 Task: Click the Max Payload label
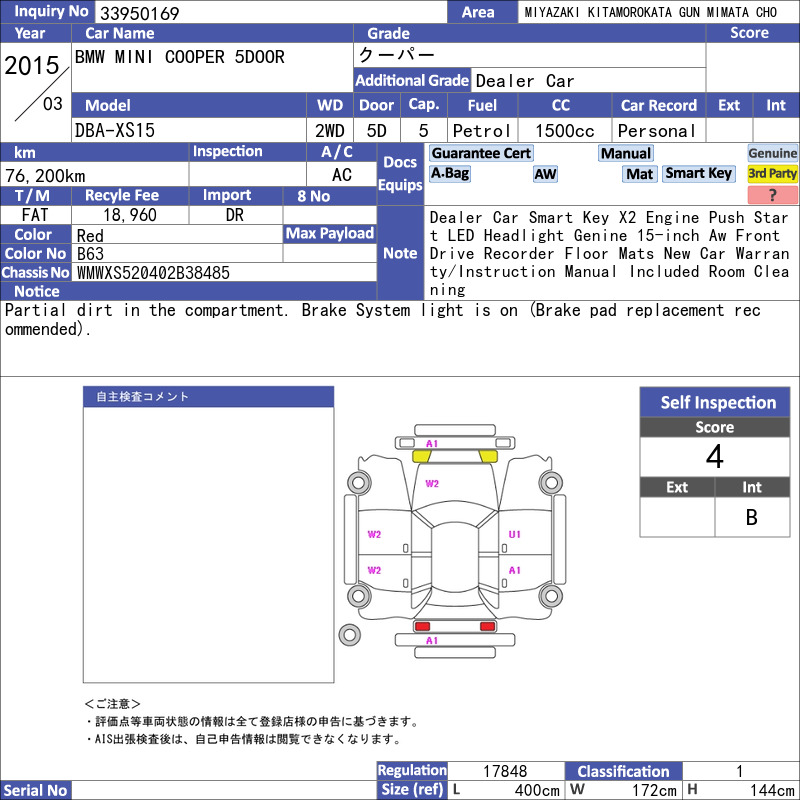coord(330,234)
